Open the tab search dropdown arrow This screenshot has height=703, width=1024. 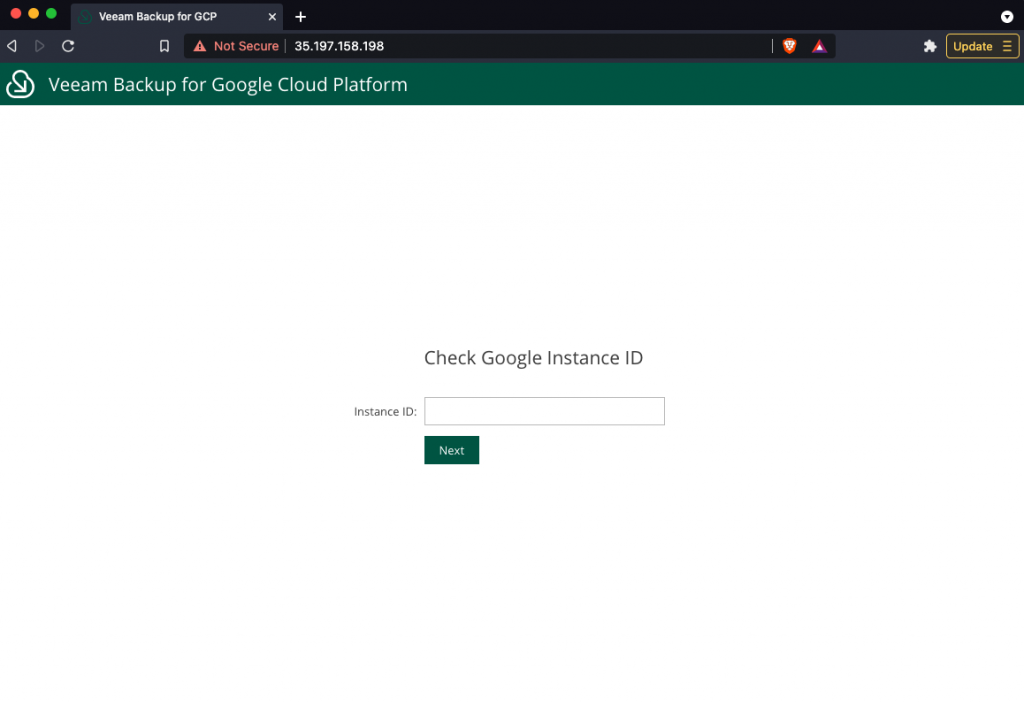click(1006, 17)
